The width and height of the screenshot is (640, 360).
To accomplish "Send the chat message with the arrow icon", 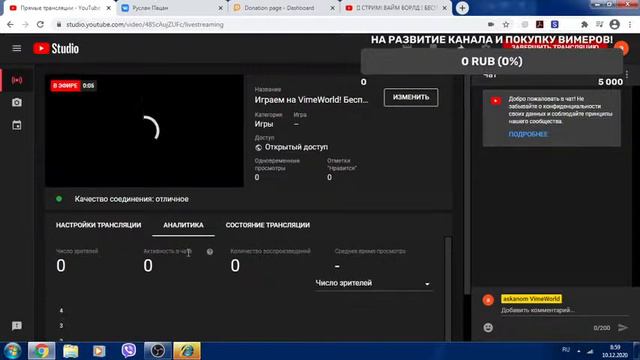I will 623,327.
